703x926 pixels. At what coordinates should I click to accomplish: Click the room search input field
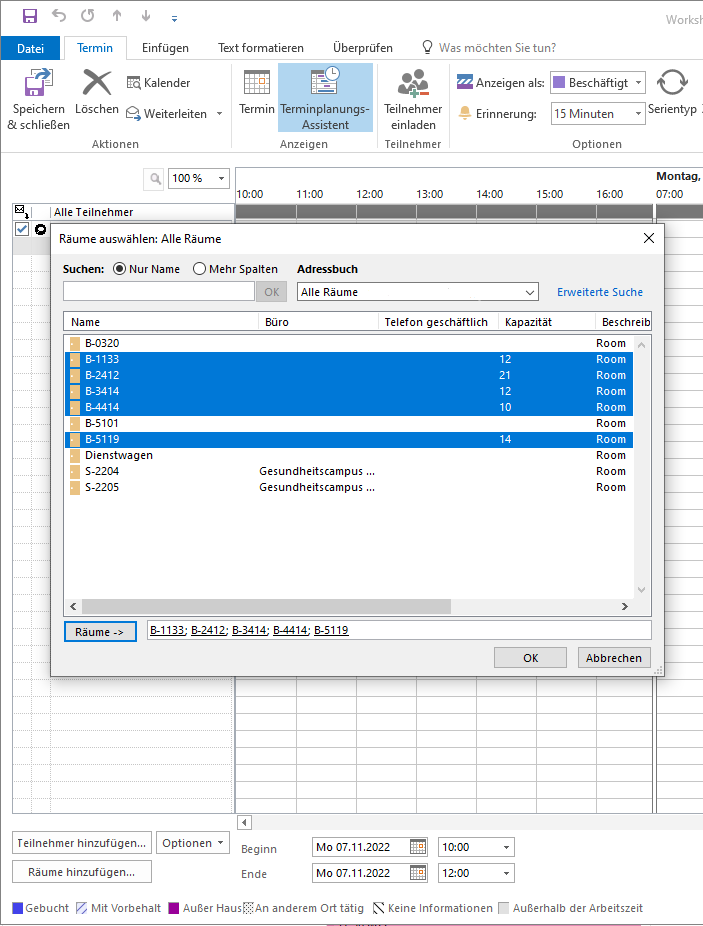[159, 292]
